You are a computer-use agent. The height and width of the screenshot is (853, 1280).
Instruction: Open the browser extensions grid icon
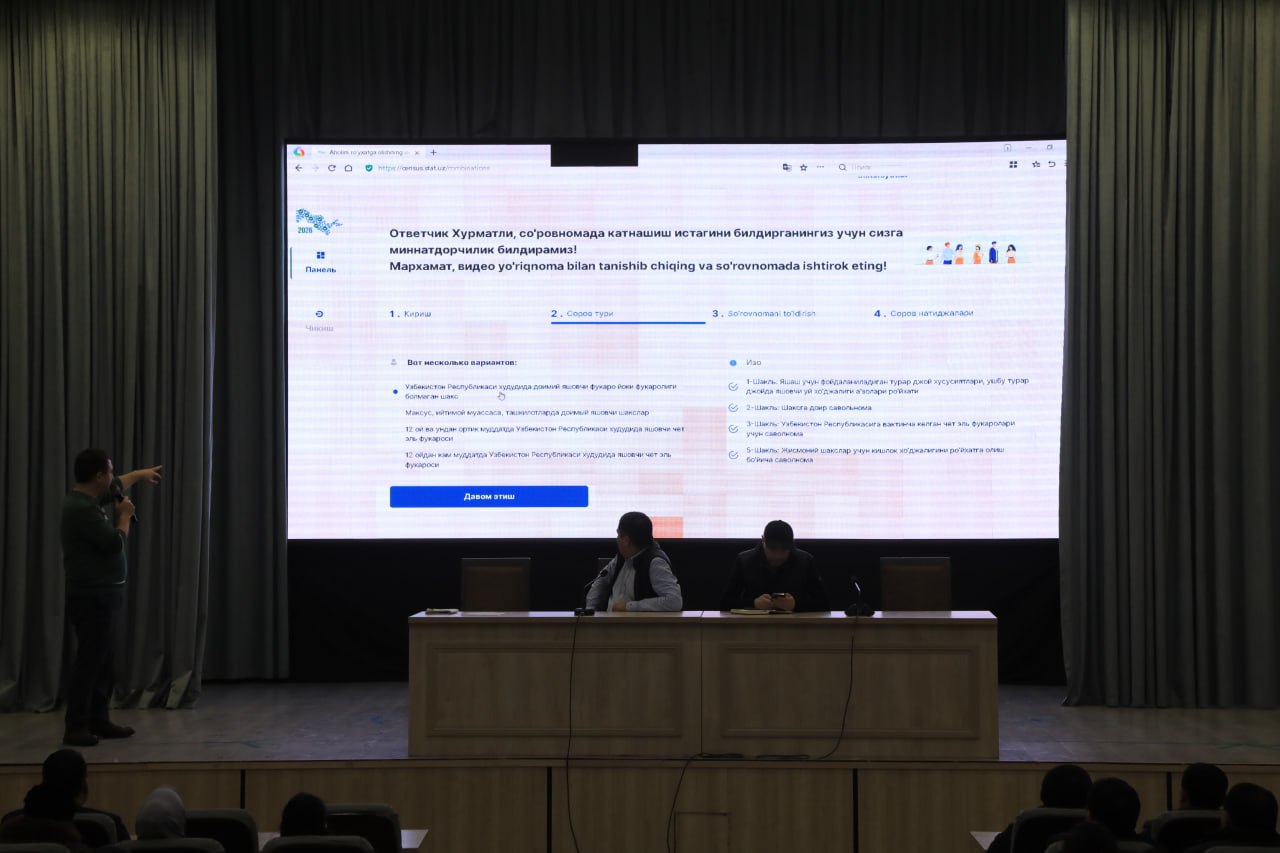pos(1013,164)
